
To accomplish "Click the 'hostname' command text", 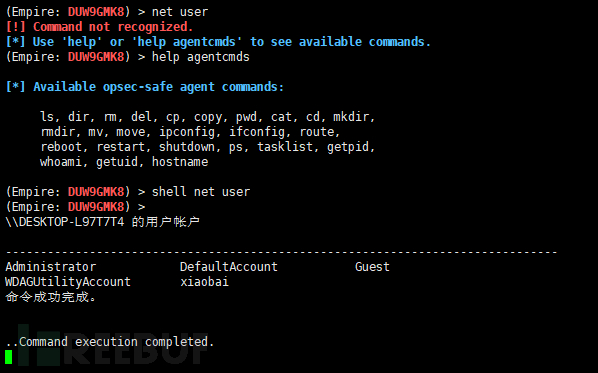I will point(180,162).
